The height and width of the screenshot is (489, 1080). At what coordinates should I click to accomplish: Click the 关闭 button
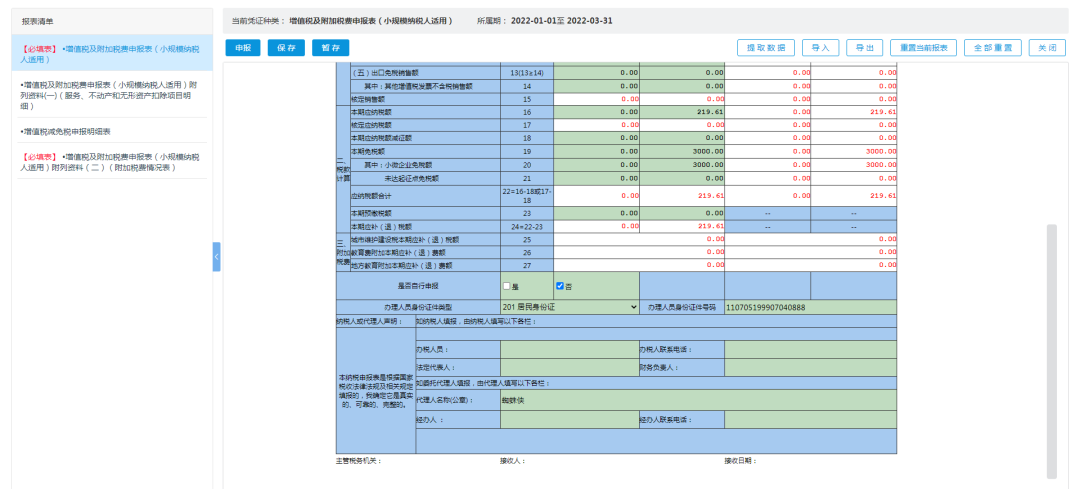1047,48
